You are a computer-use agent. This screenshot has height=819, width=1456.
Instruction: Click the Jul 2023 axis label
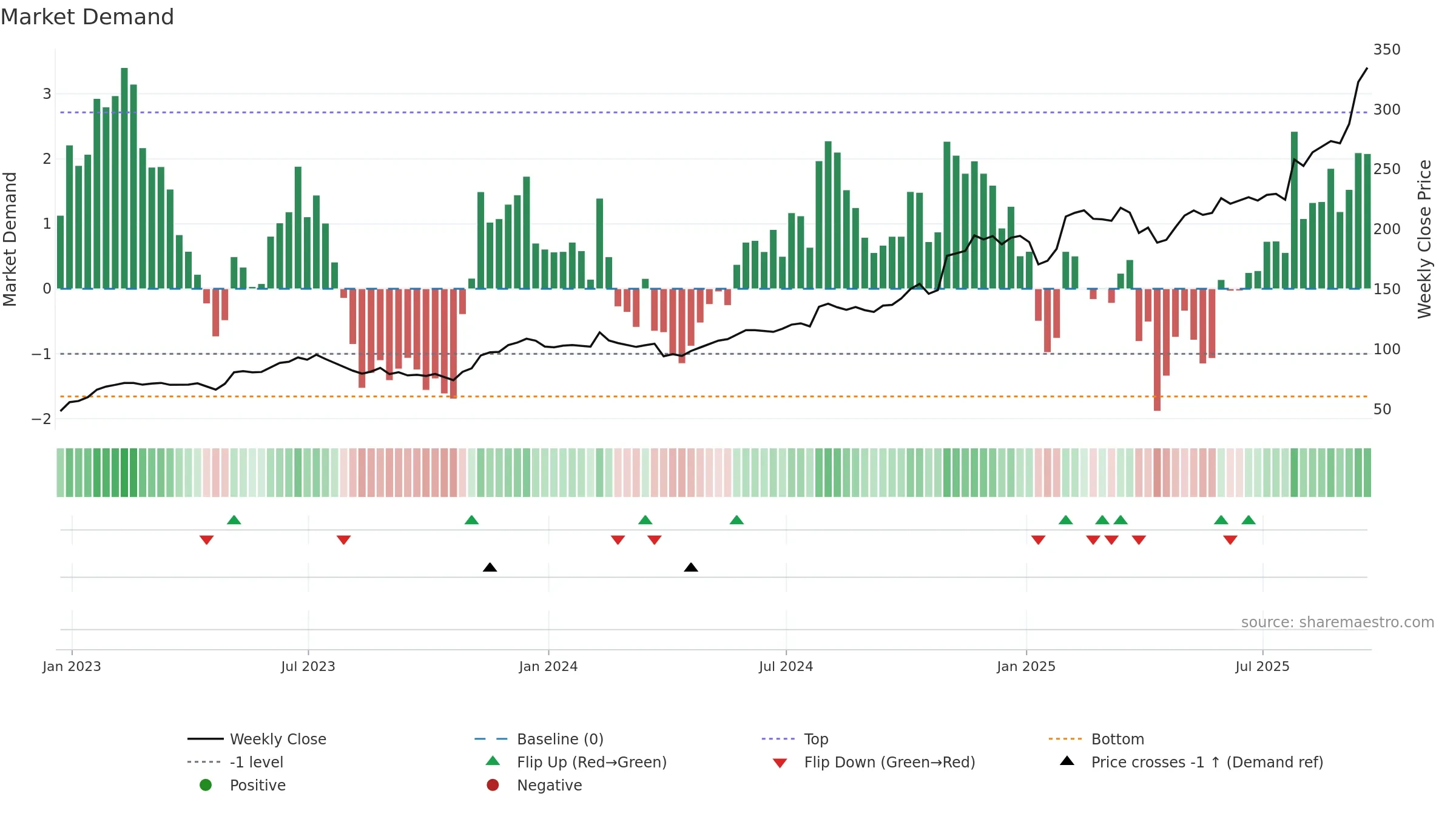tap(308, 666)
